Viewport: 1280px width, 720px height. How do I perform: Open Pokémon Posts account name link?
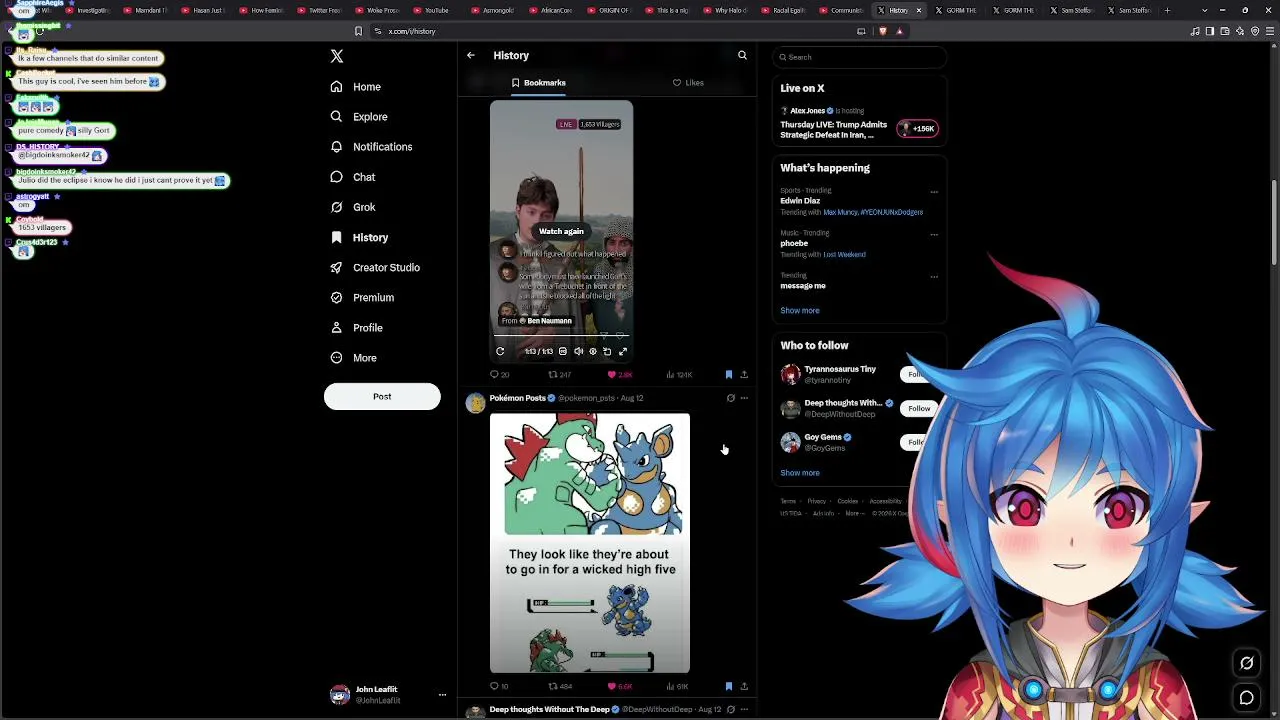pos(517,398)
